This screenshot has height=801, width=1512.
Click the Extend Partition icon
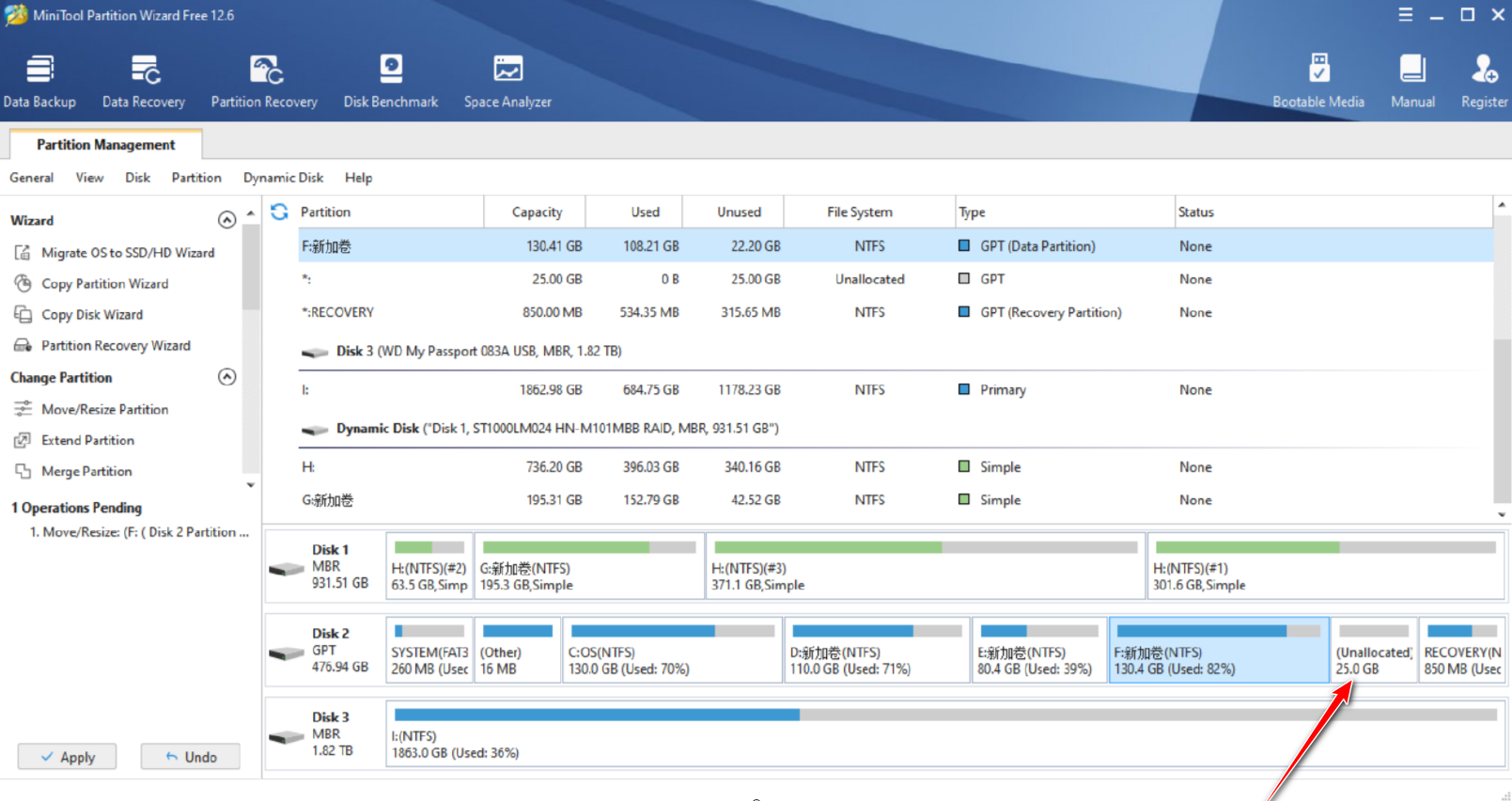[x=23, y=440]
